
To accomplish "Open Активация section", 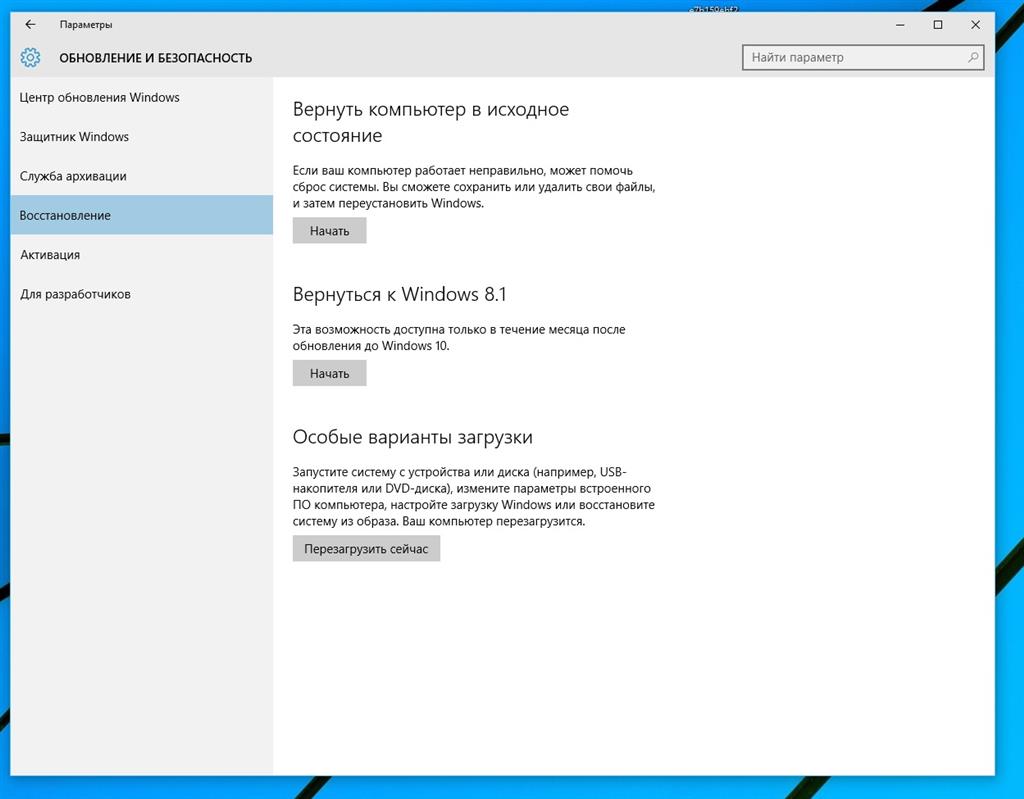I will point(142,255).
